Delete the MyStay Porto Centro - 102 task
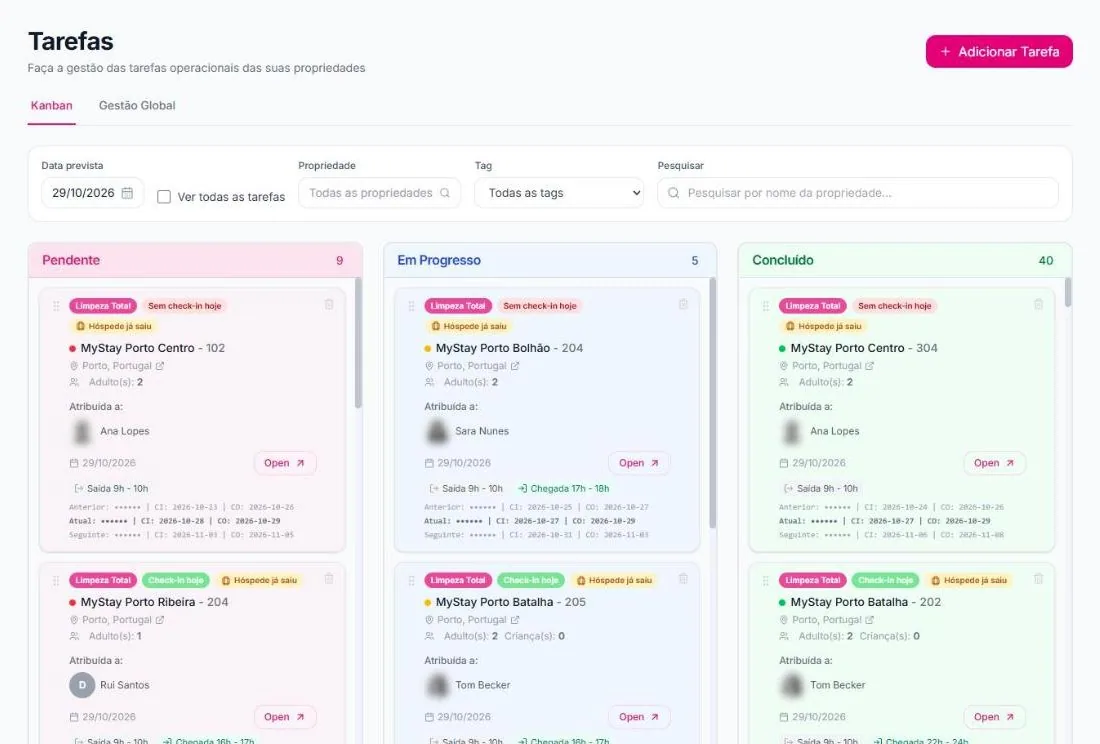The image size is (1100, 744). tap(329, 304)
